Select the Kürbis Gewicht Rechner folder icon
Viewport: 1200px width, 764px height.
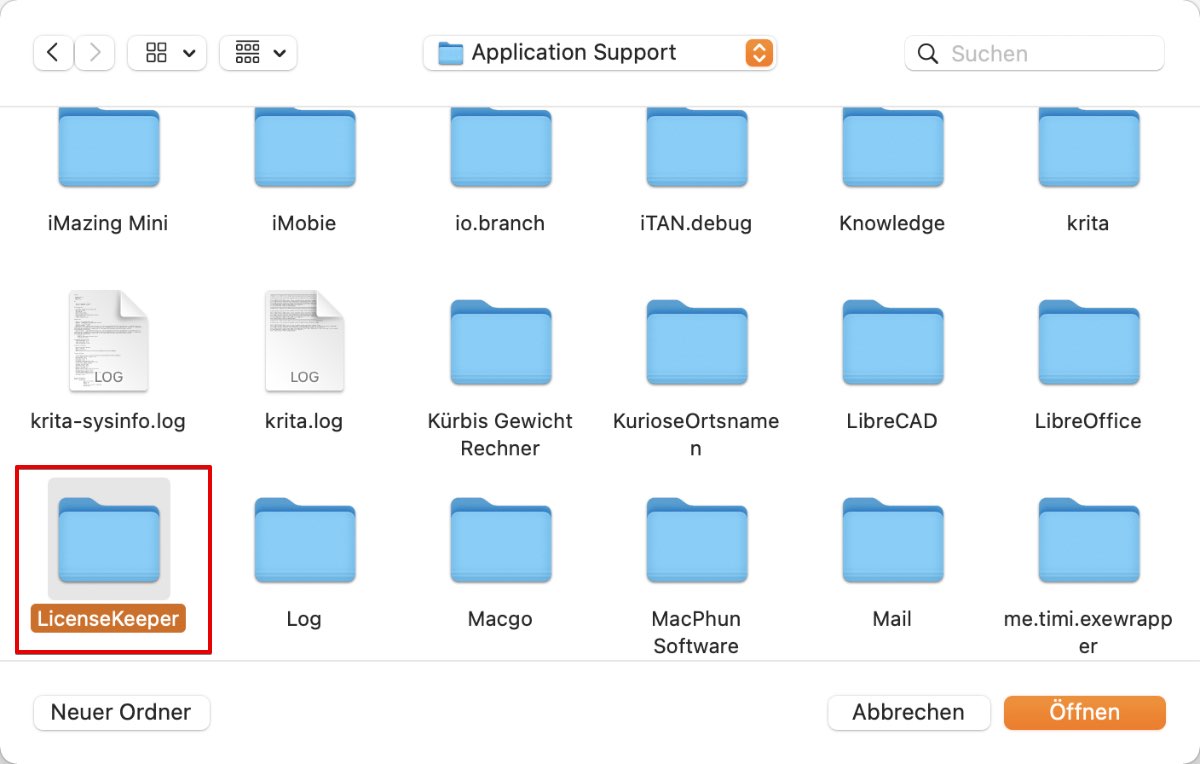[x=500, y=342]
